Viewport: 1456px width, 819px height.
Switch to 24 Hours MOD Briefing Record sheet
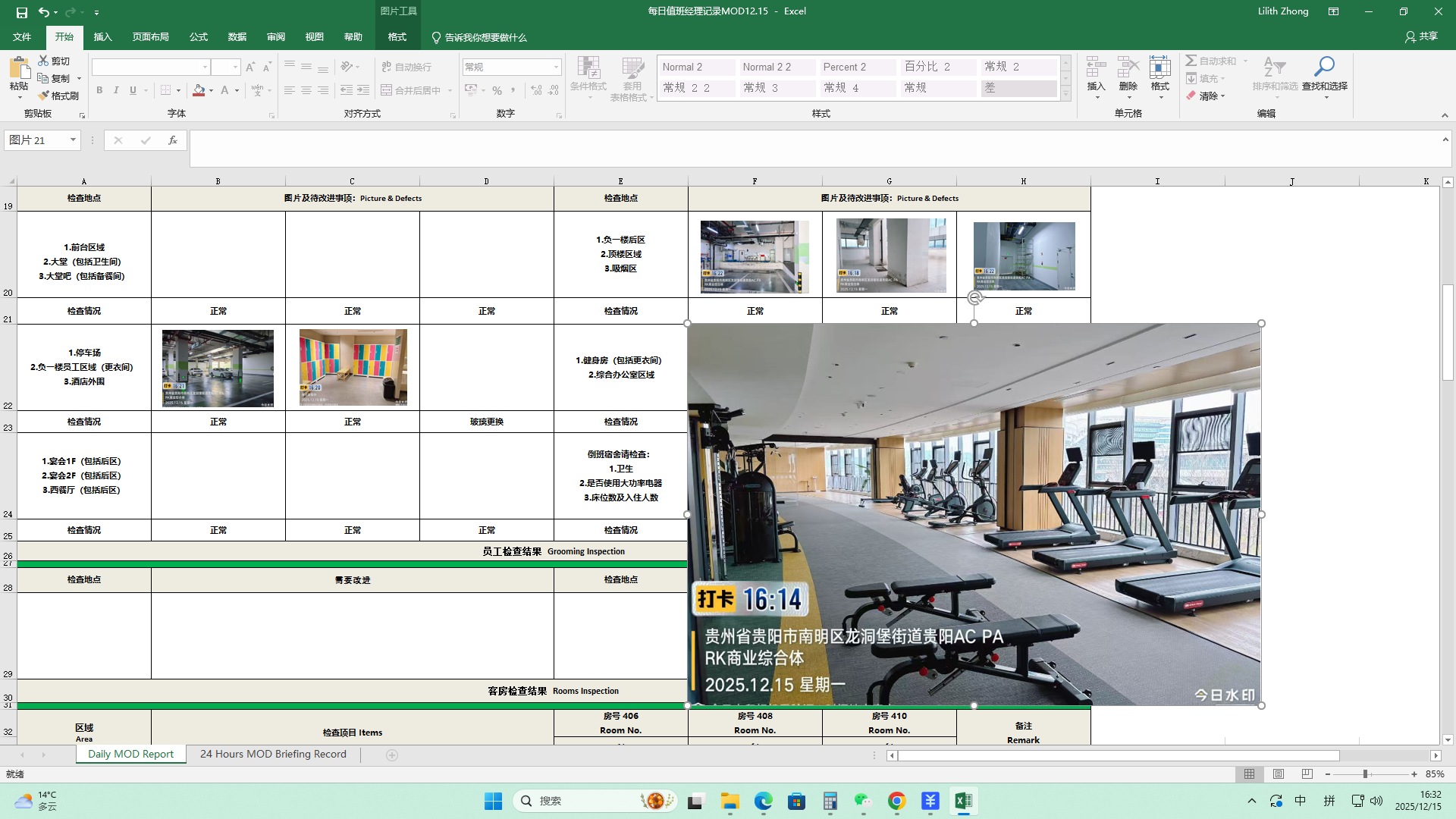point(273,755)
